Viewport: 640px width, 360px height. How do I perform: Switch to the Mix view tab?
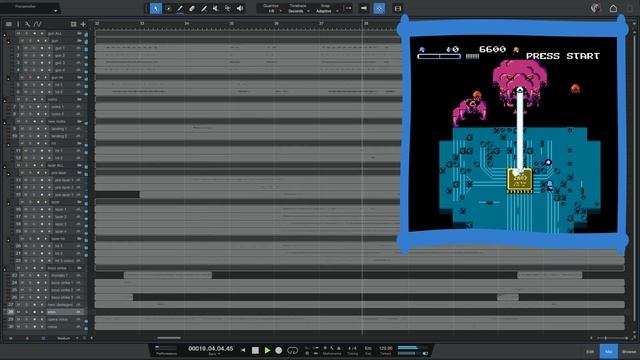609,351
